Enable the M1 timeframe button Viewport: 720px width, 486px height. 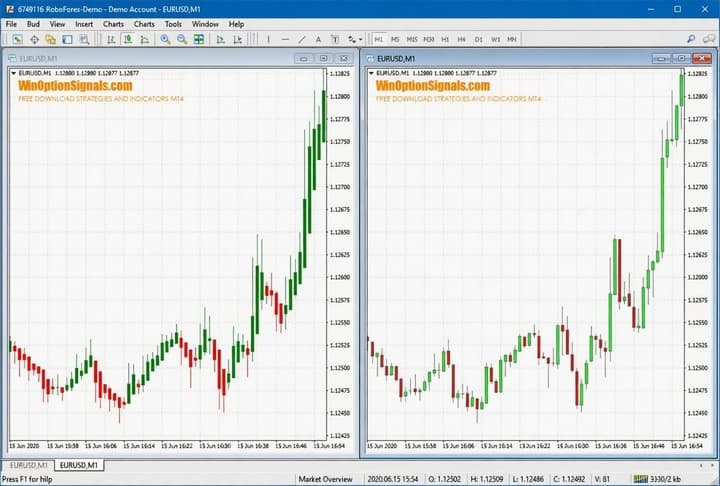pos(378,40)
